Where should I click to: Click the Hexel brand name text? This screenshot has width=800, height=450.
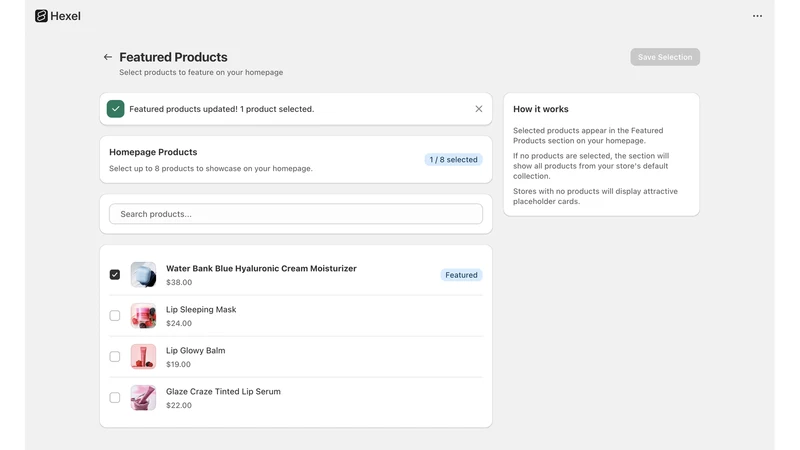point(65,16)
